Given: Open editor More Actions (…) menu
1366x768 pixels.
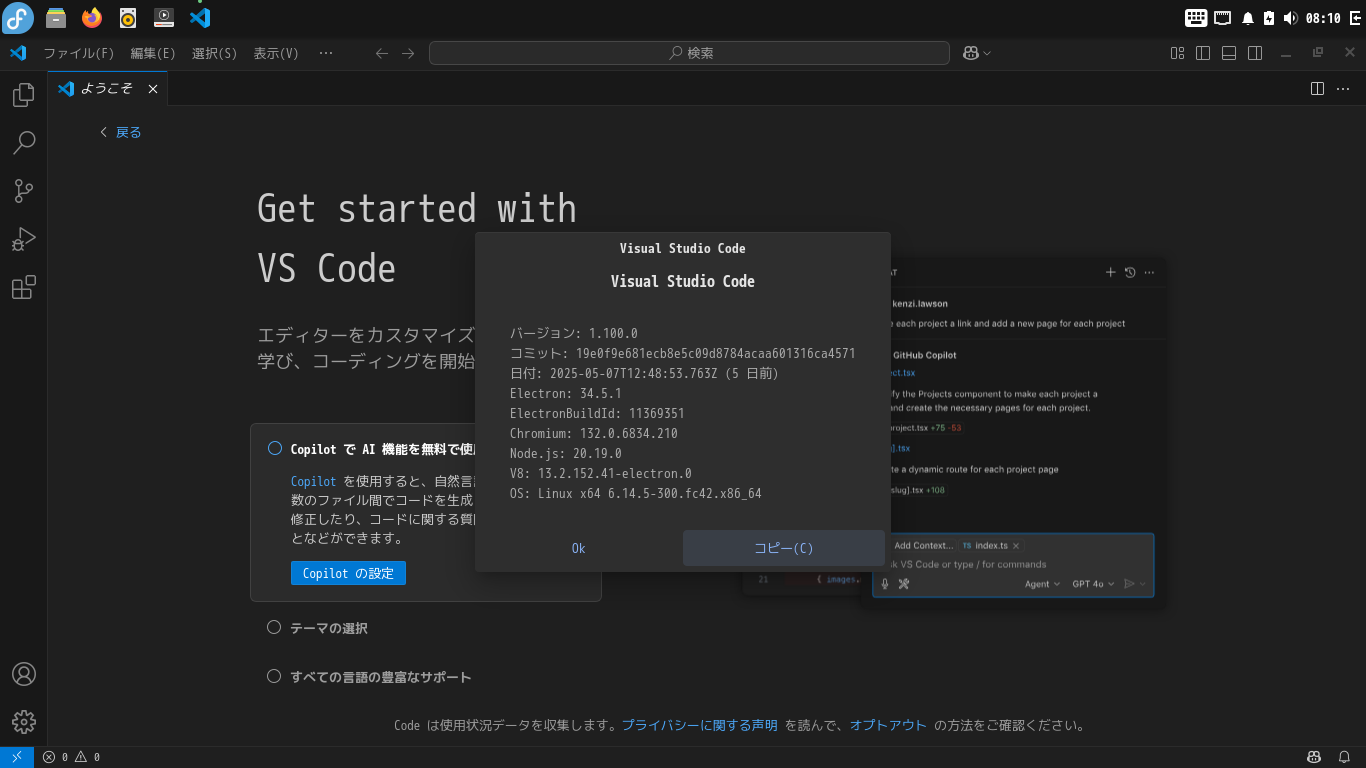Looking at the screenshot, I should 1344,89.
